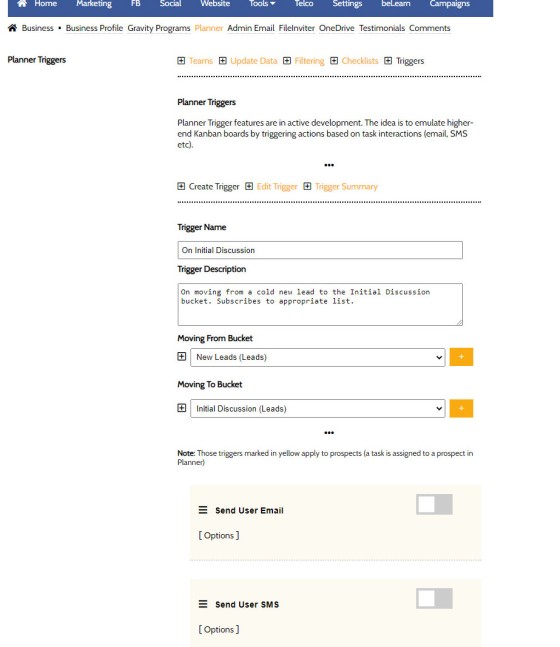The width and height of the screenshot is (560, 647).
Task: Click the plus-box icon beside Checklists
Action: tap(334, 61)
